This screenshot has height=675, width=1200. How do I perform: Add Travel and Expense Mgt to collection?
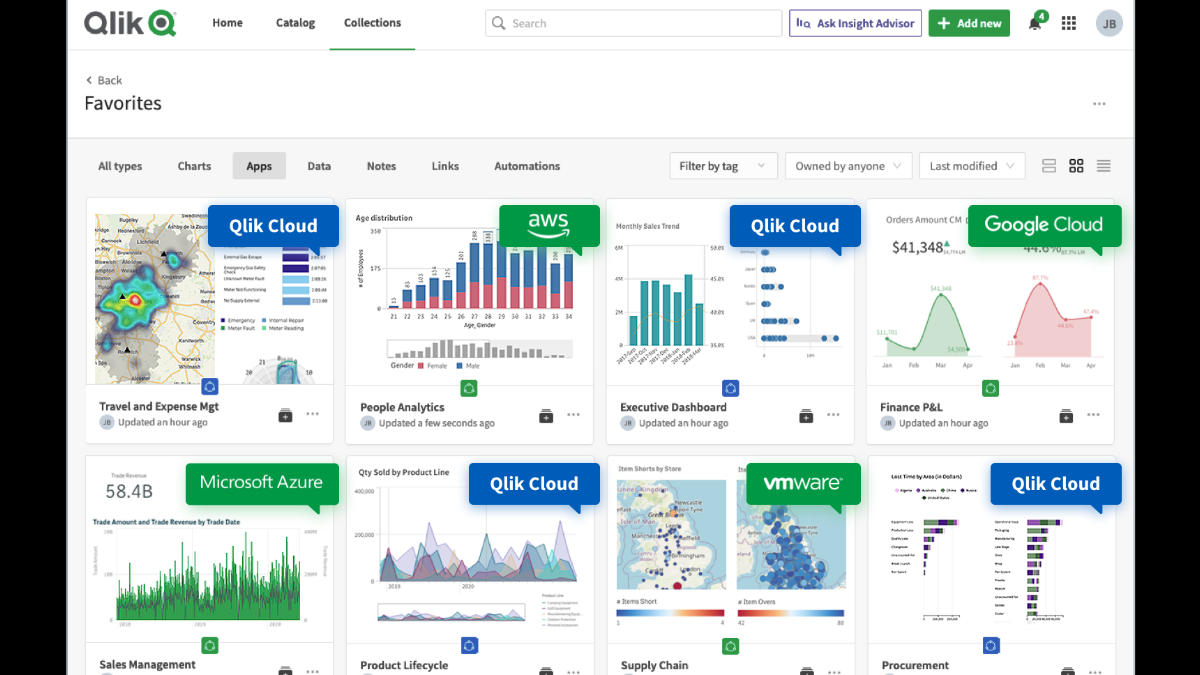pyautogui.click(x=285, y=415)
